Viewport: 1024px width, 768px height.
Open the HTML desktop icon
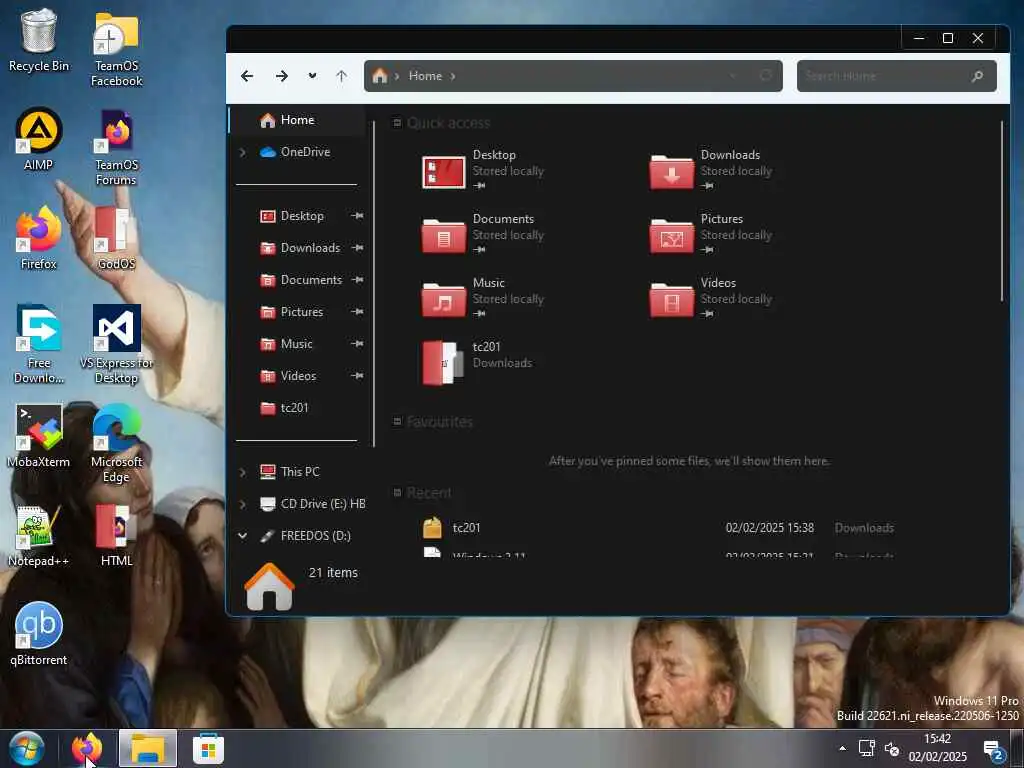pyautogui.click(x=116, y=536)
